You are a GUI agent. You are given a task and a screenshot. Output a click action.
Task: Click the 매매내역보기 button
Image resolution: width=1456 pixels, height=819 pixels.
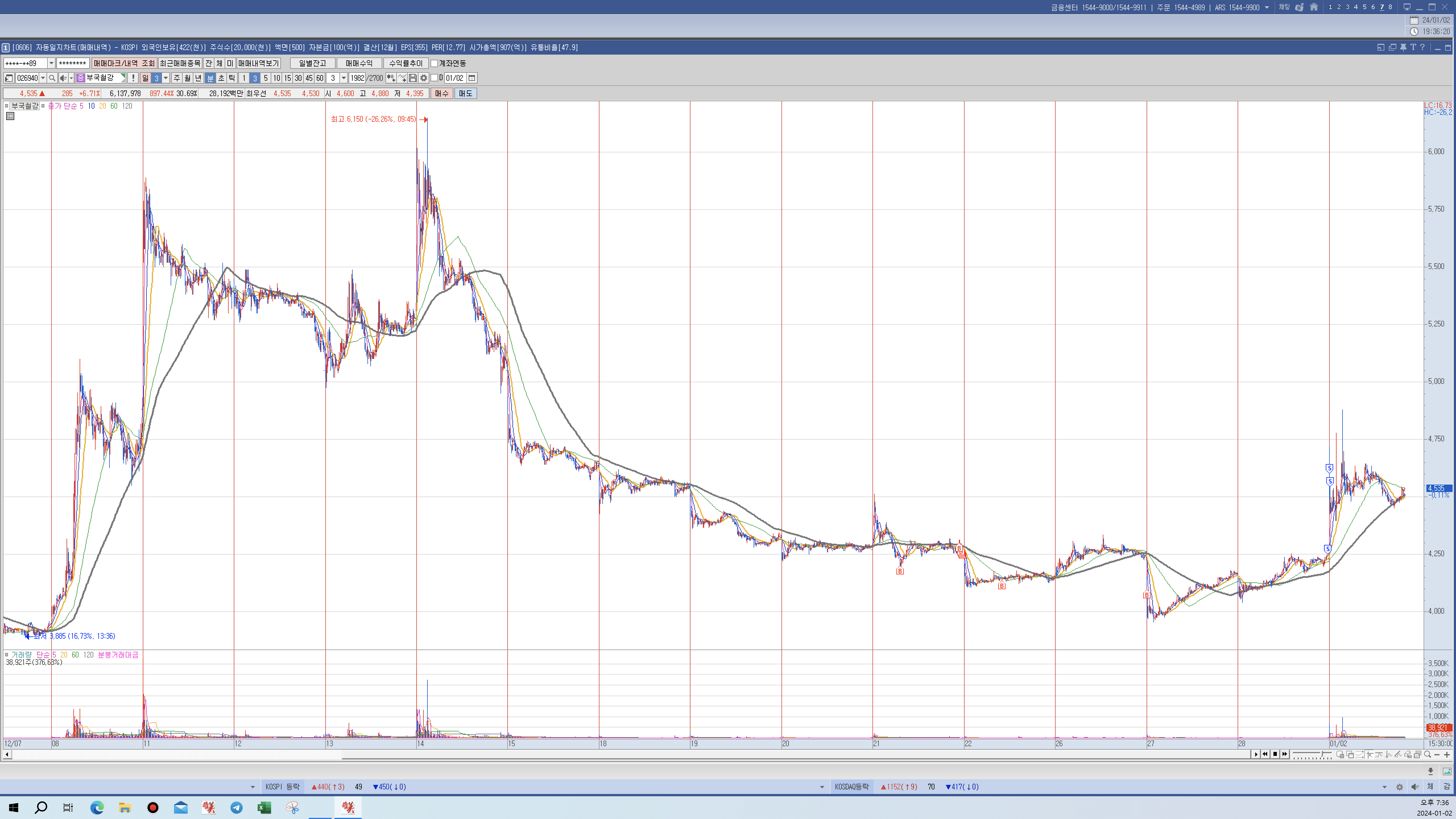point(259,63)
